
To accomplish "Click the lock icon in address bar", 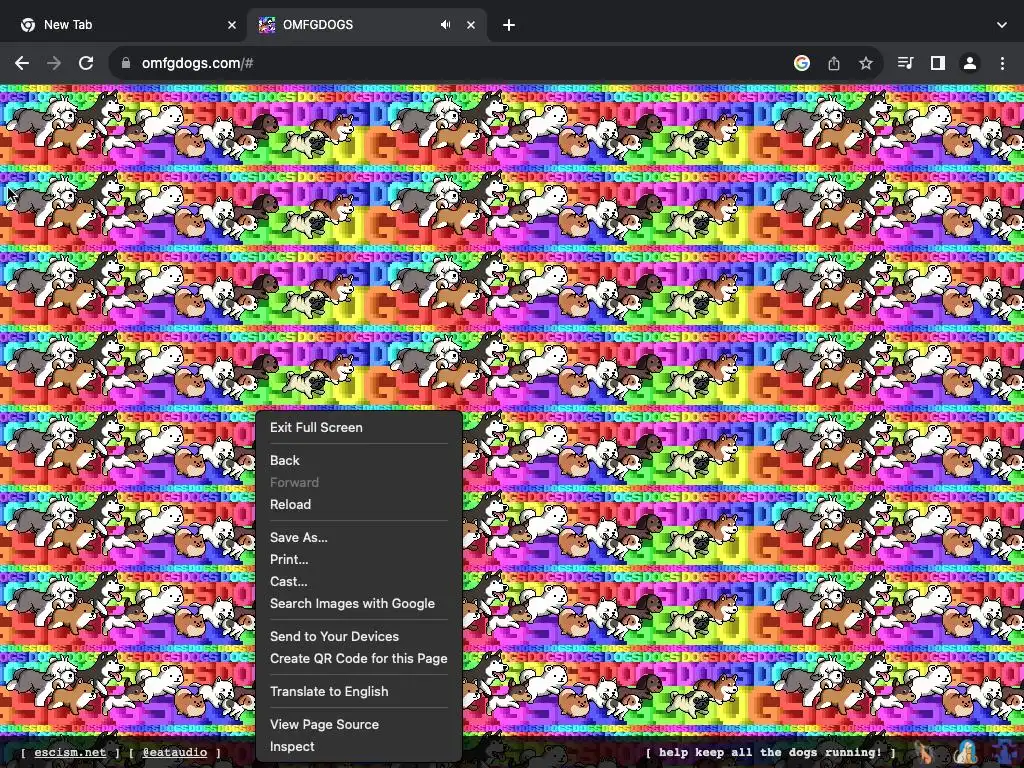I will pyautogui.click(x=126, y=63).
